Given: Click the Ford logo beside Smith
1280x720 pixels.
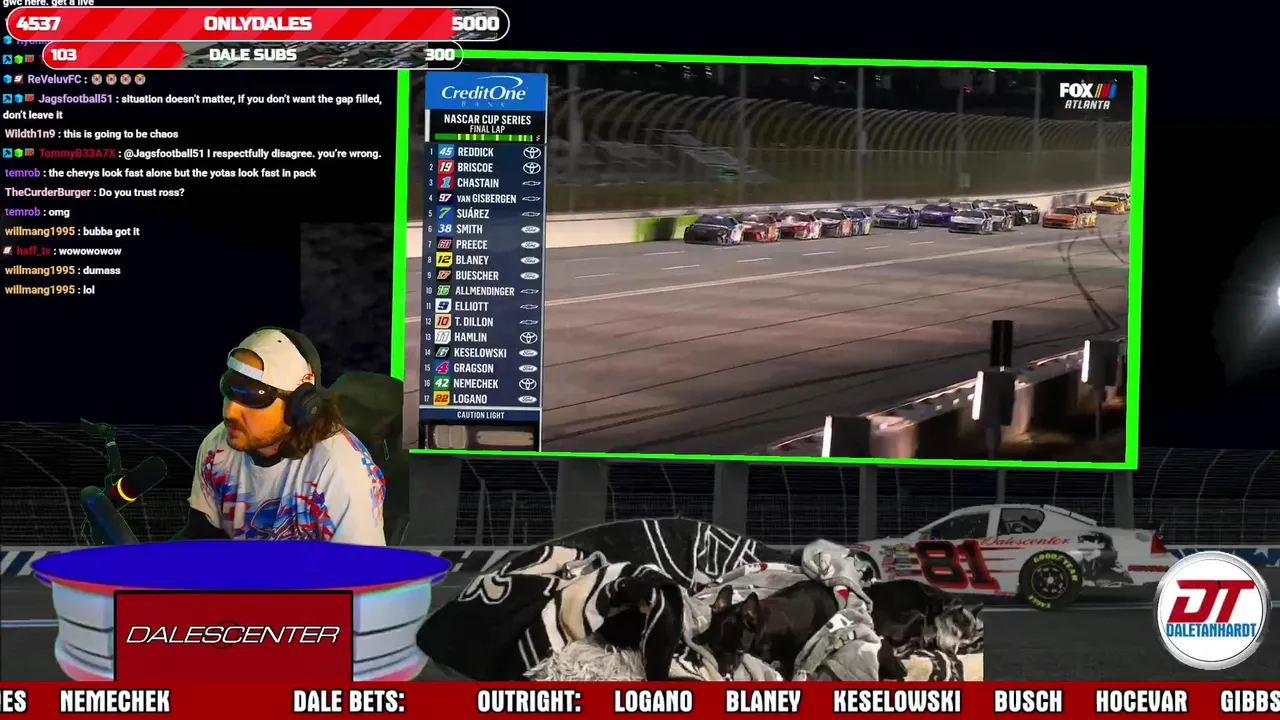Looking at the screenshot, I should tap(531, 229).
